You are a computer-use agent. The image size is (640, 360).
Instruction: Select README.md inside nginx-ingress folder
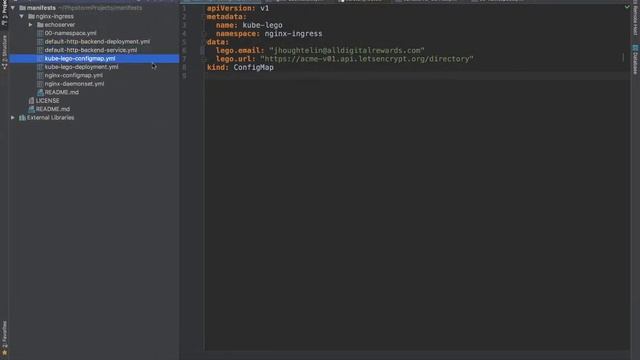[62, 92]
